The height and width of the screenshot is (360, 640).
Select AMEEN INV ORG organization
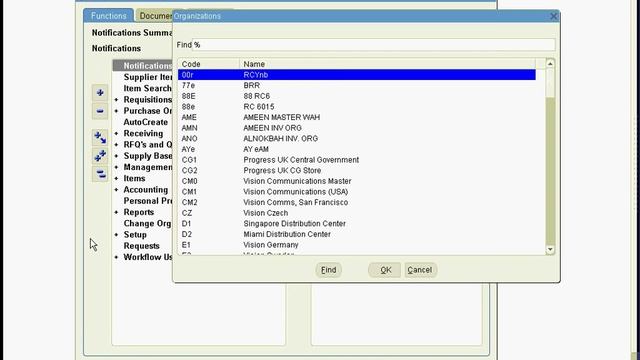point(357,128)
